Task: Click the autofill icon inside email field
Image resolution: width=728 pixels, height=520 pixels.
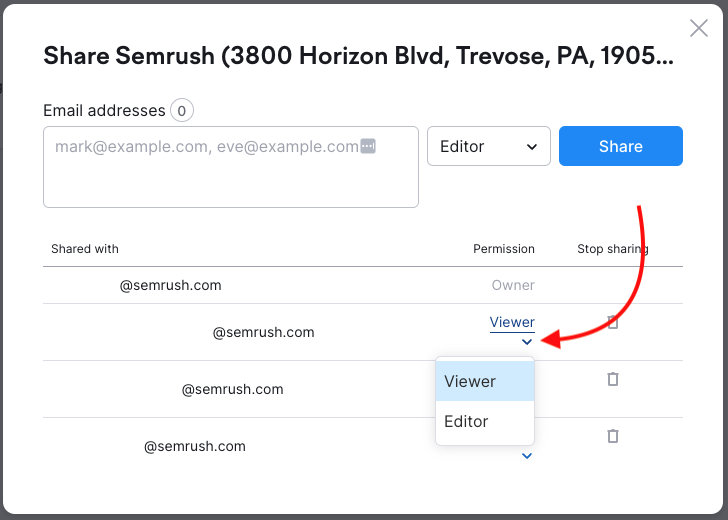Action: tap(368, 147)
